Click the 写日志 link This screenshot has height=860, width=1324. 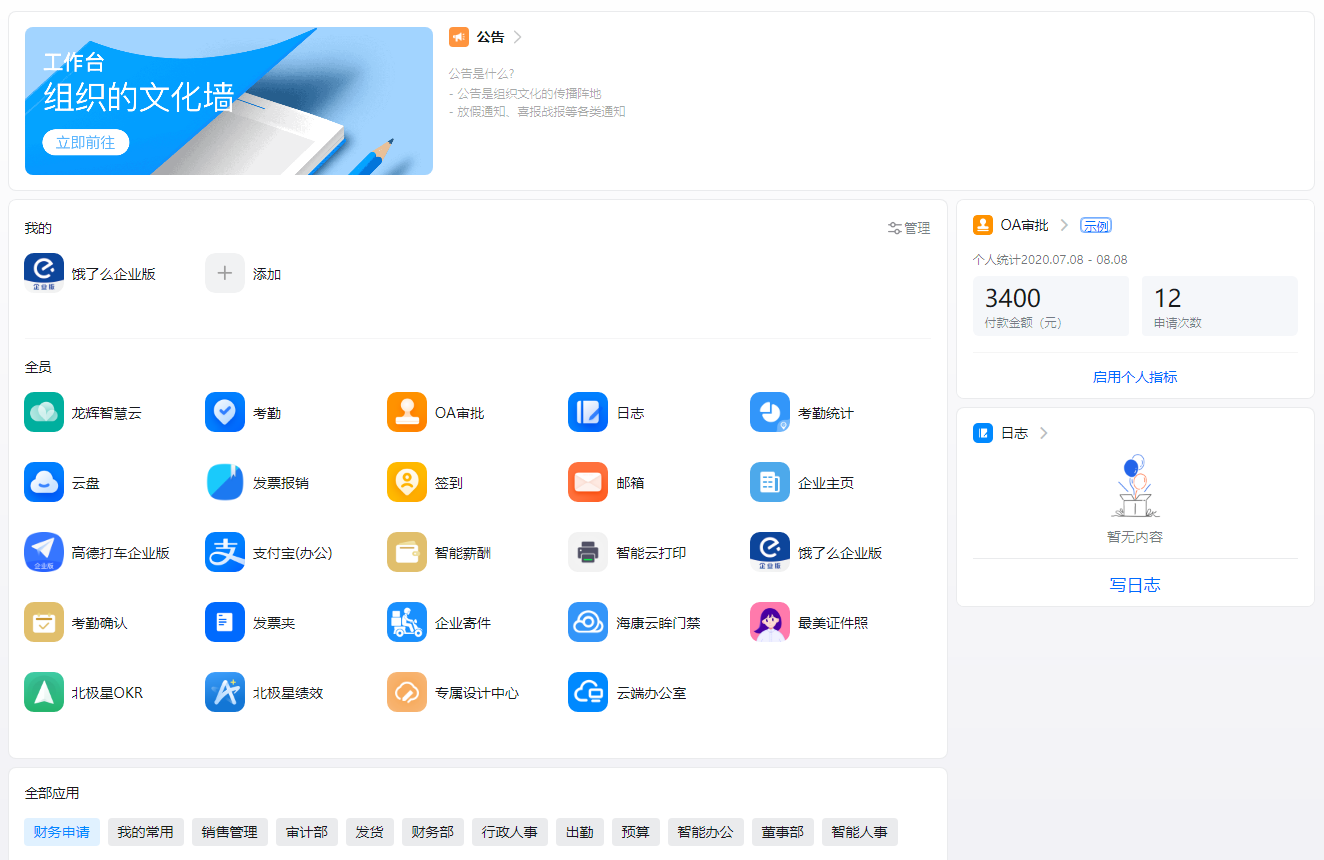pyautogui.click(x=1135, y=585)
